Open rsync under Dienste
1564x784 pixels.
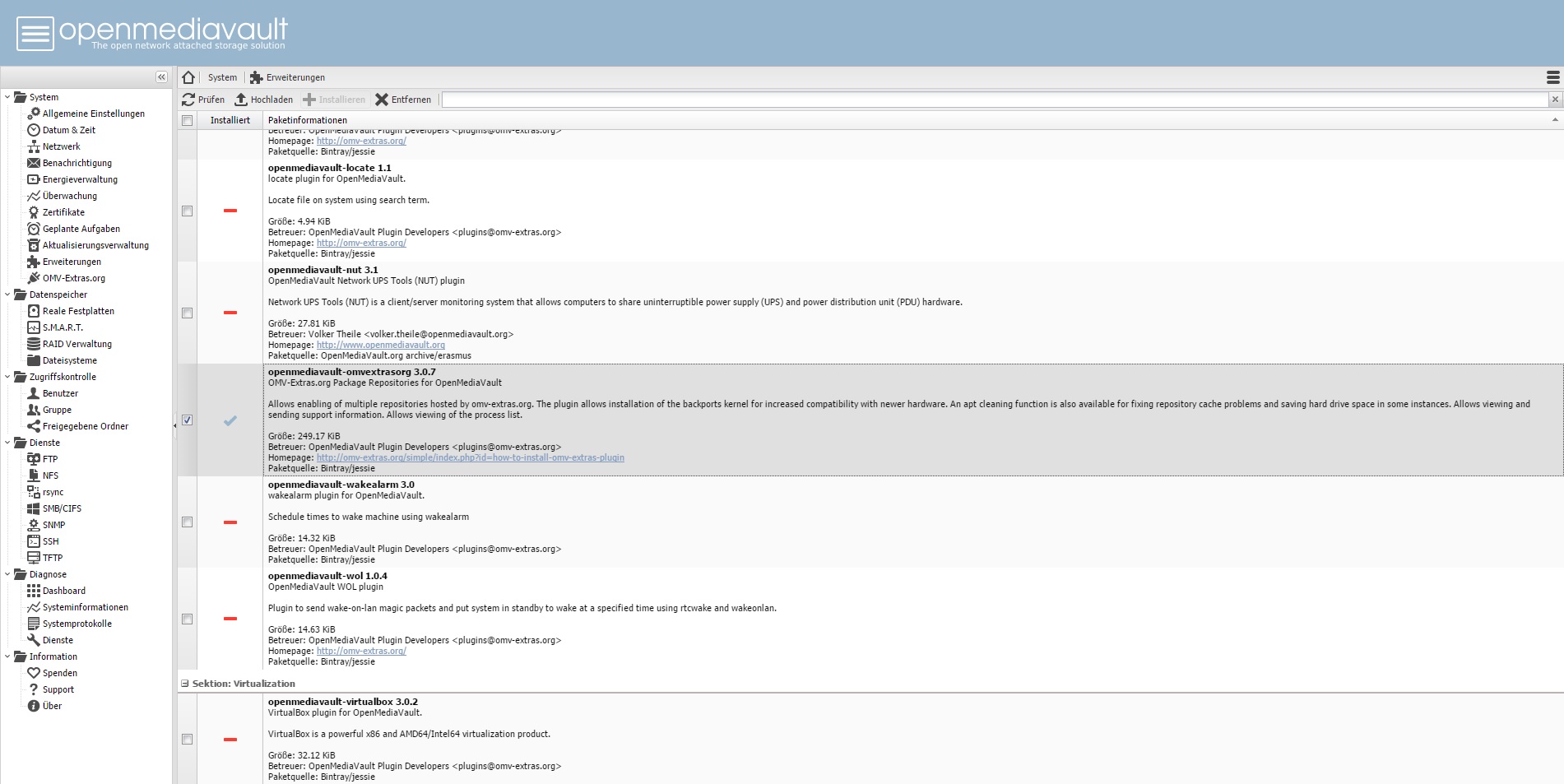click(53, 492)
